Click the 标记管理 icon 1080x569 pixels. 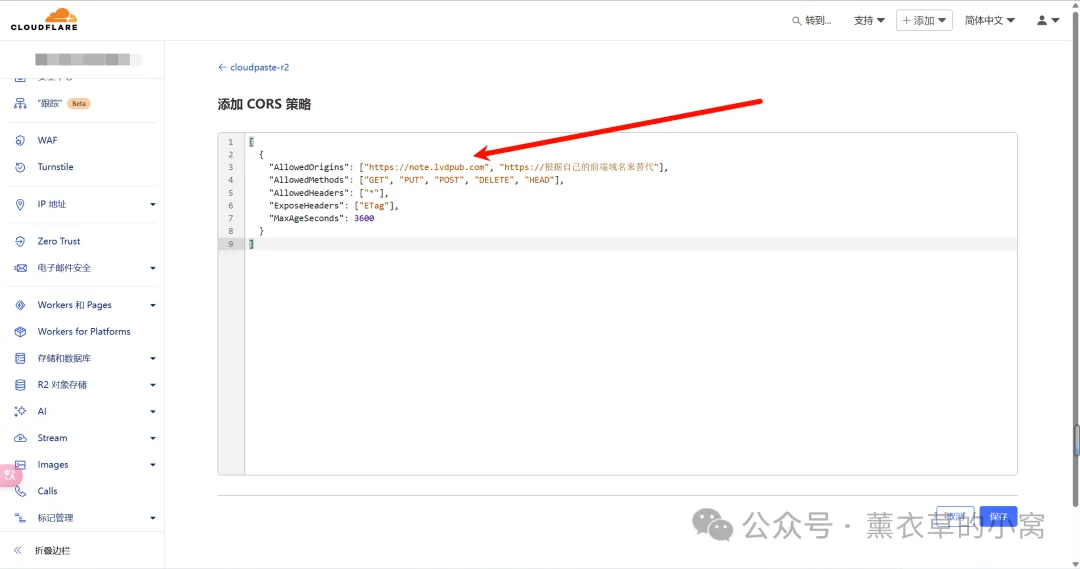coord(20,518)
